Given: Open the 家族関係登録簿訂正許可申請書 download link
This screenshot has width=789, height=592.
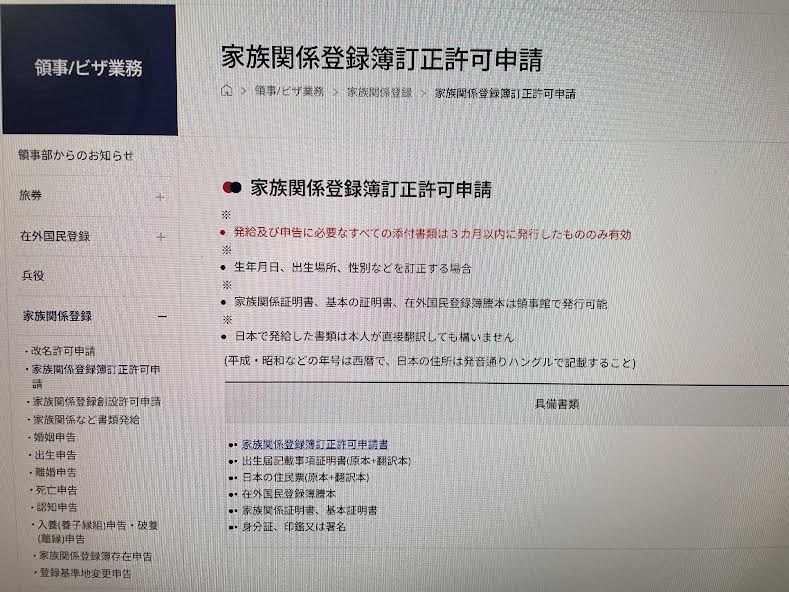Looking at the screenshot, I should click(315, 445).
